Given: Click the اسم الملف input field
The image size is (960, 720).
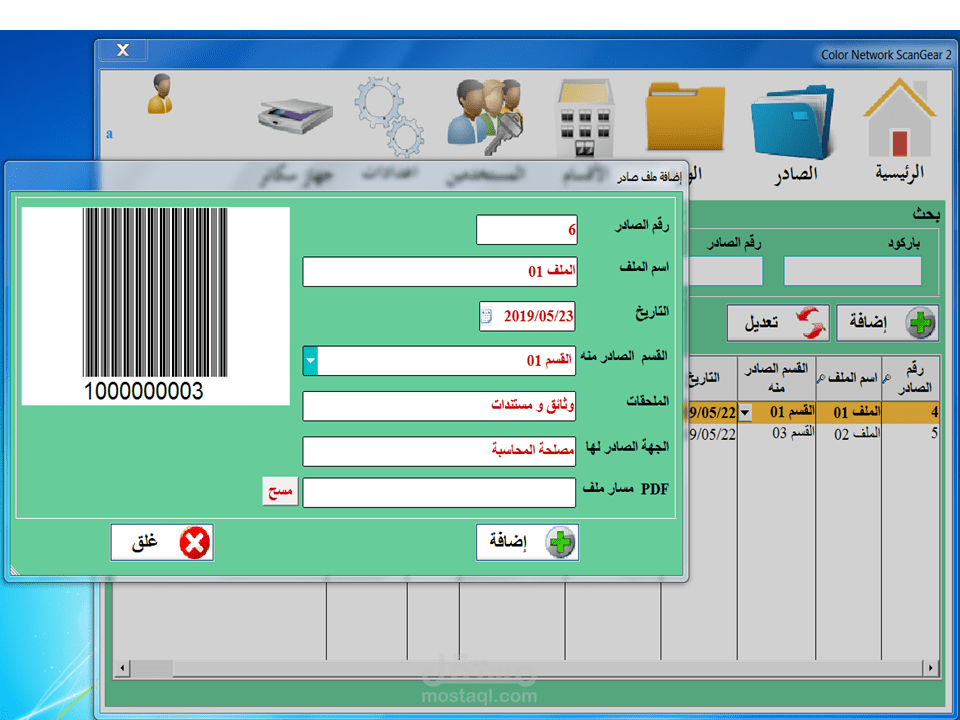Looking at the screenshot, I should [x=440, y=271].
